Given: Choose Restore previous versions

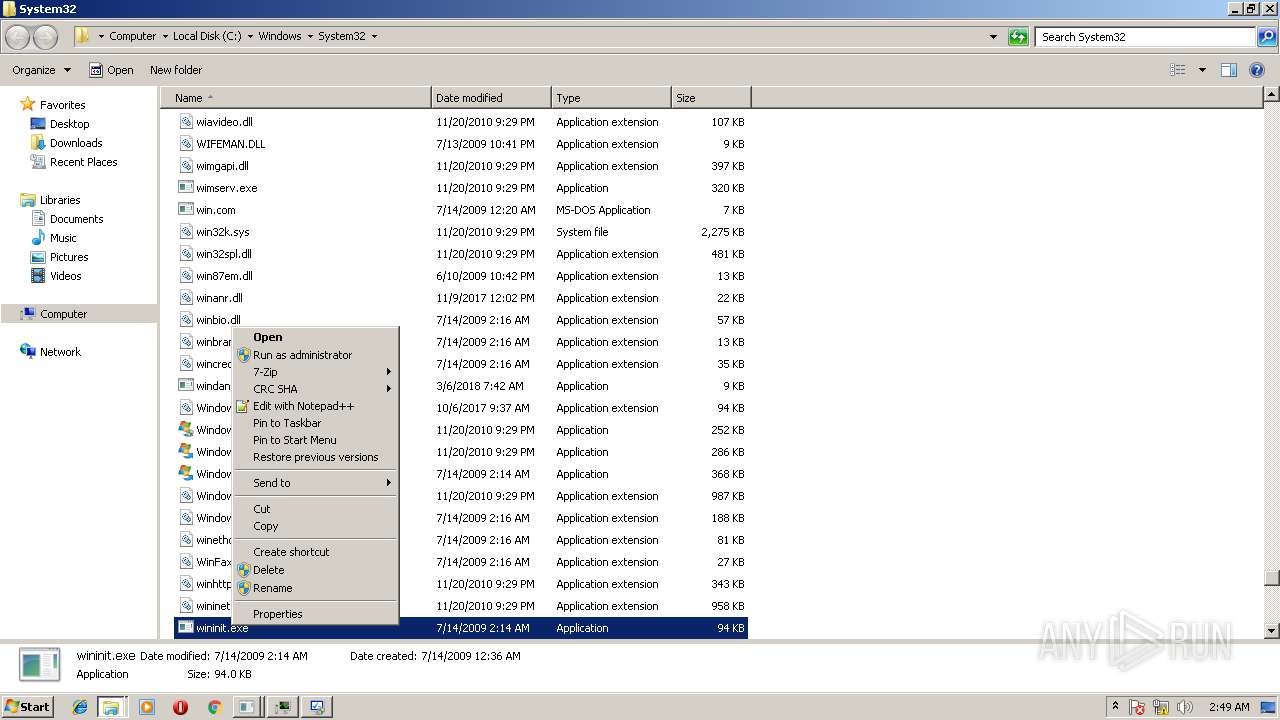Looking at the screenshot, I should coord(316,457).
